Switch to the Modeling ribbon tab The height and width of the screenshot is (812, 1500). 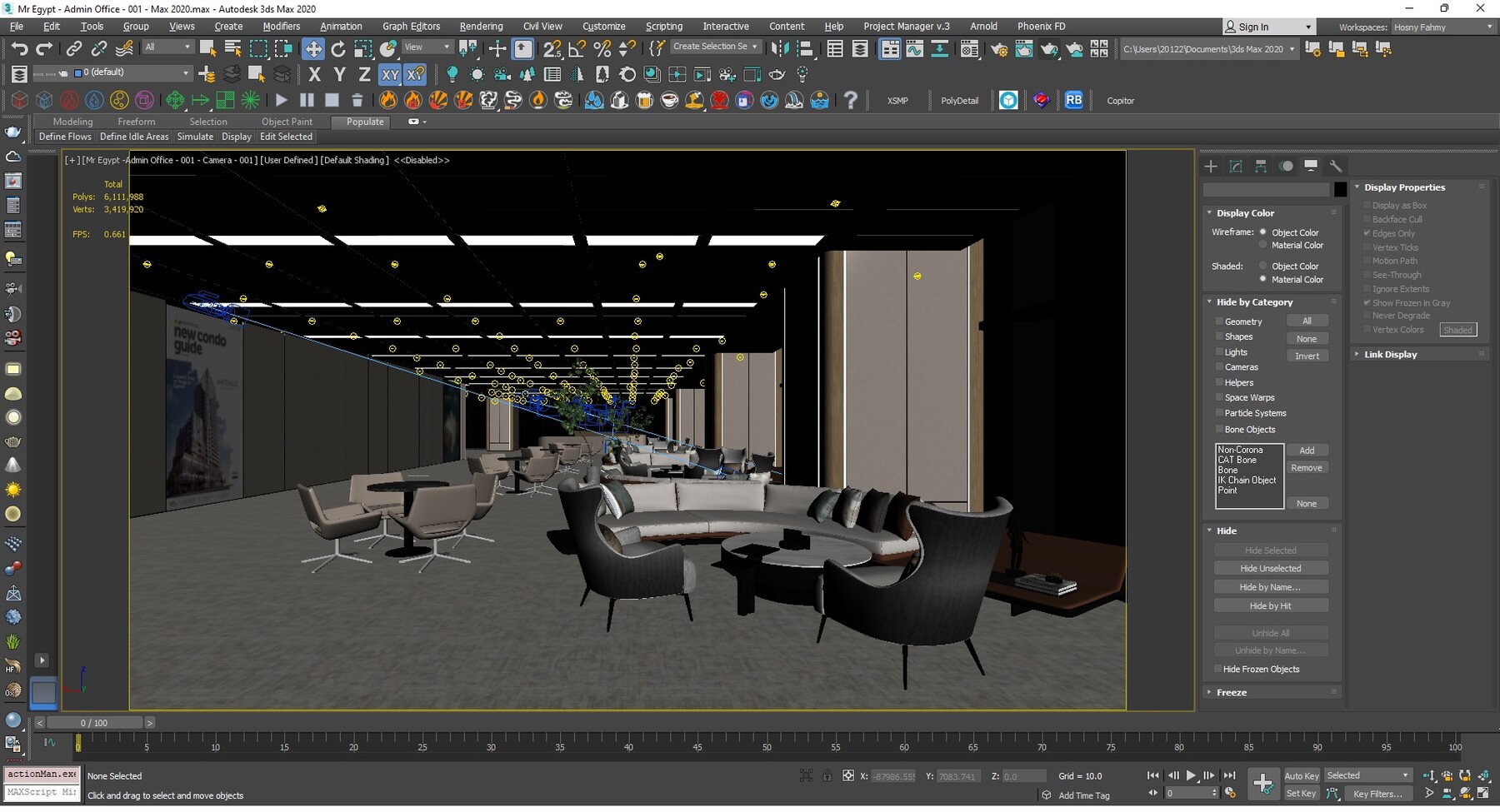point(72,122)
